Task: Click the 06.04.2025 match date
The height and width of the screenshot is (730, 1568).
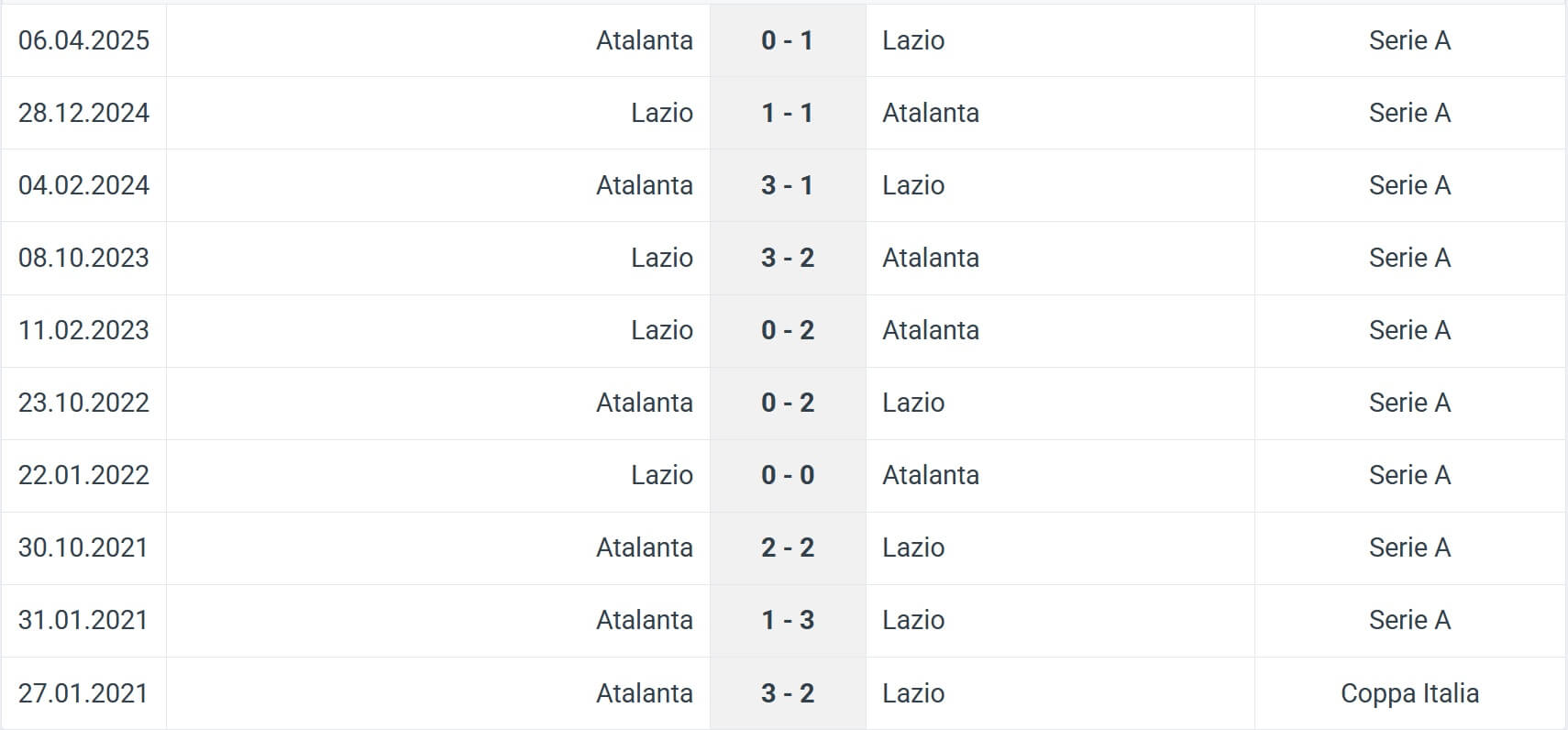Action: click(x=83, y=40)
